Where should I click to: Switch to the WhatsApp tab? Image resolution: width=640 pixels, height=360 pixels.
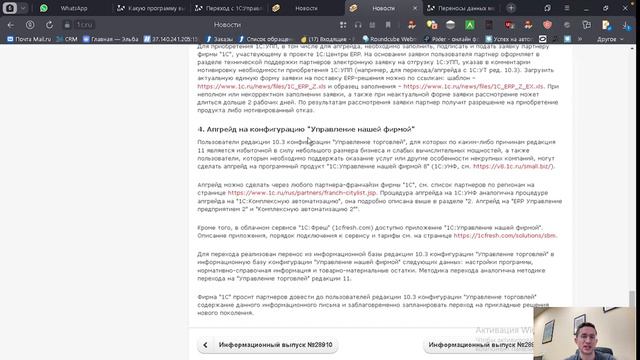[x=74, y=8]
